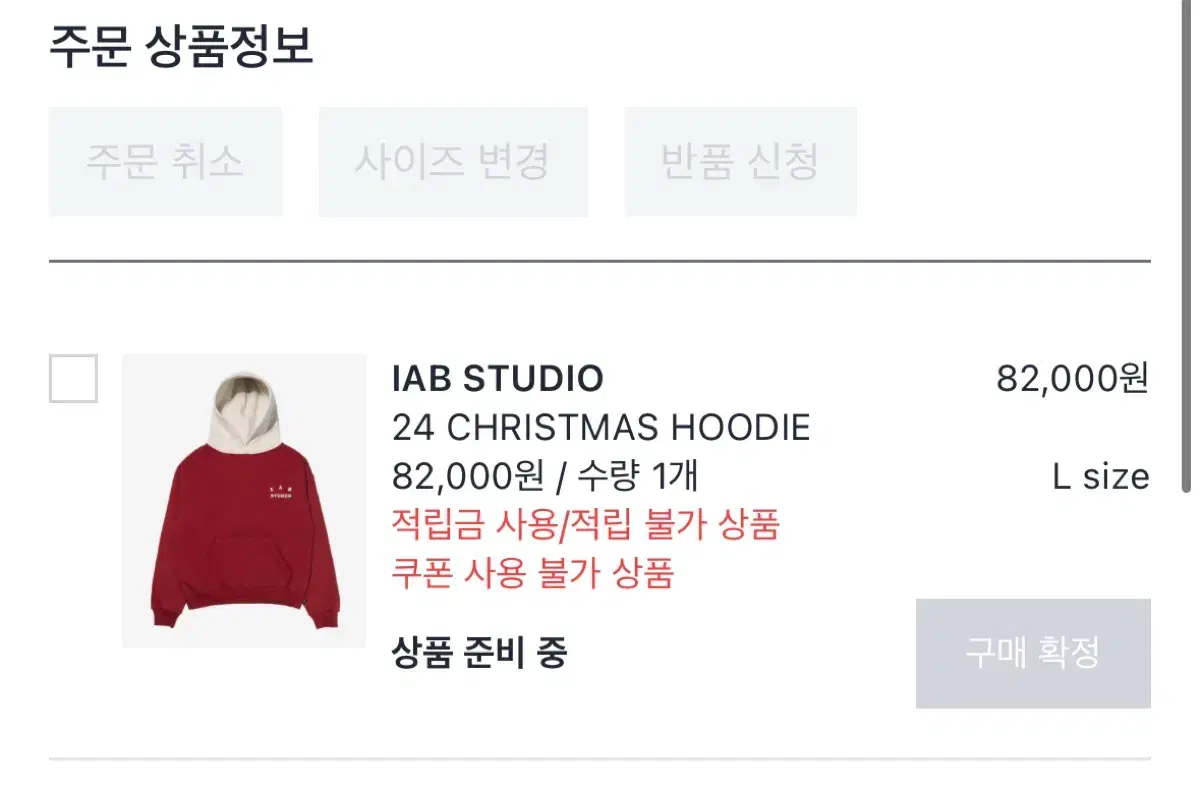This screenshot has width=1200, height=790.
Task: Click the 82,000원 price on the right
Action: [1073, 379]
